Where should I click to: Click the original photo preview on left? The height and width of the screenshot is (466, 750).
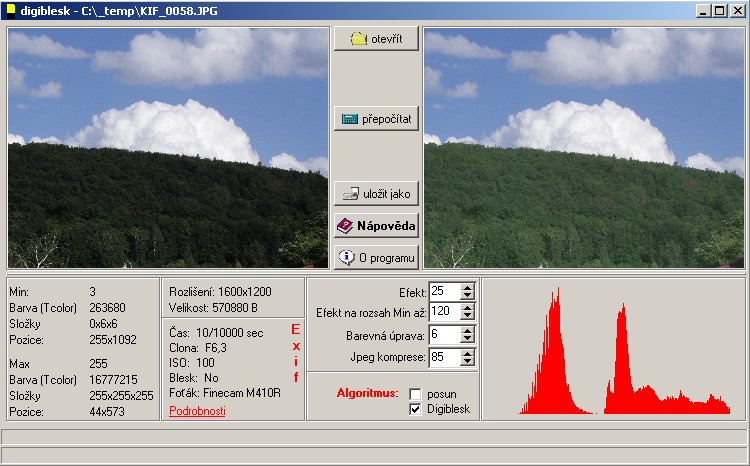pyautogui.click(x=168, y=147)
